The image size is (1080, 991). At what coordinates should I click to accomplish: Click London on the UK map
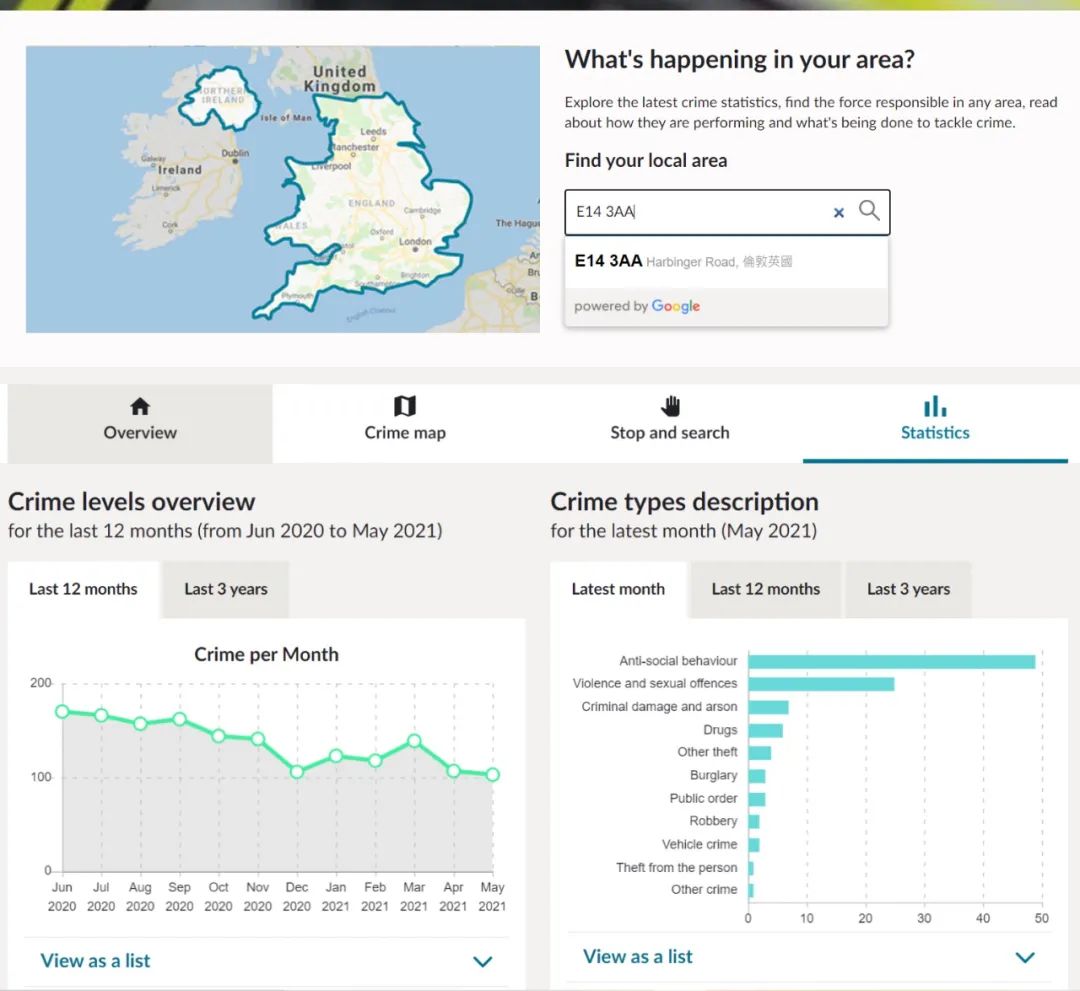point(415,242)
